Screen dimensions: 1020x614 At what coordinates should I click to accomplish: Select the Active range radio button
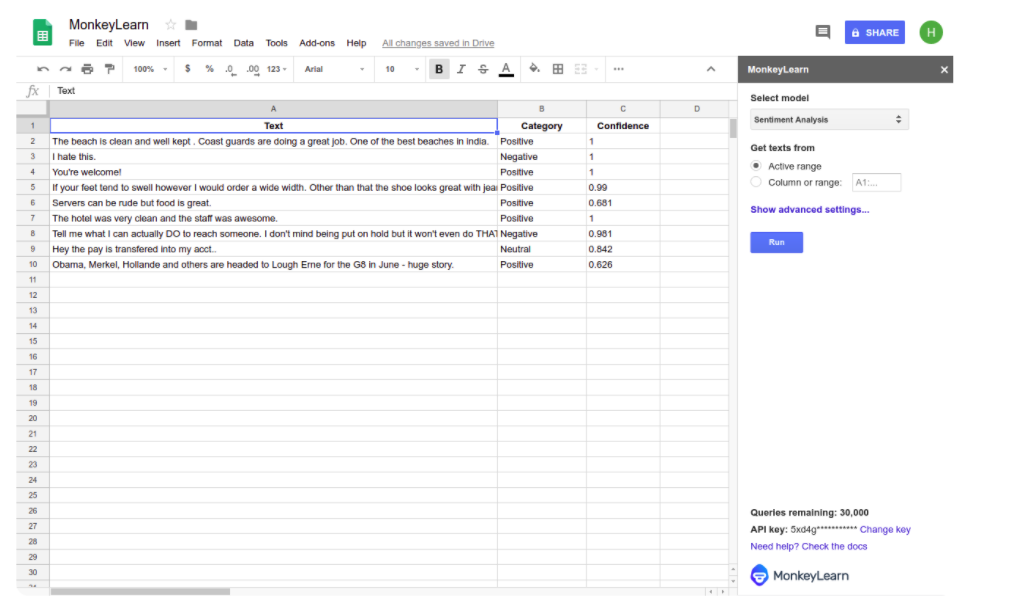click(x=755, y=166)
